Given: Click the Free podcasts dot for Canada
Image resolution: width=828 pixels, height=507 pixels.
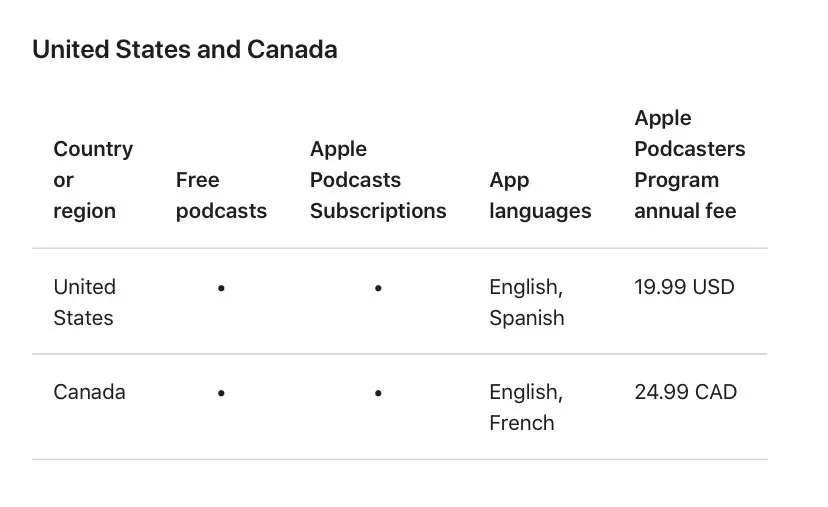Looking at the screenshot, I should click(x=221, y=394).
